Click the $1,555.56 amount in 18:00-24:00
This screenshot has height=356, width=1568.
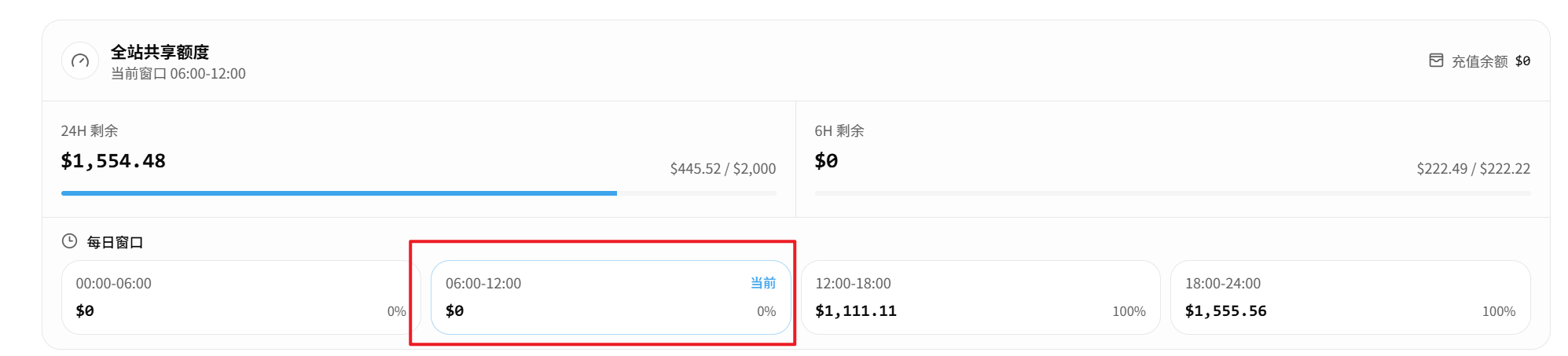[x=1226, y=311]
